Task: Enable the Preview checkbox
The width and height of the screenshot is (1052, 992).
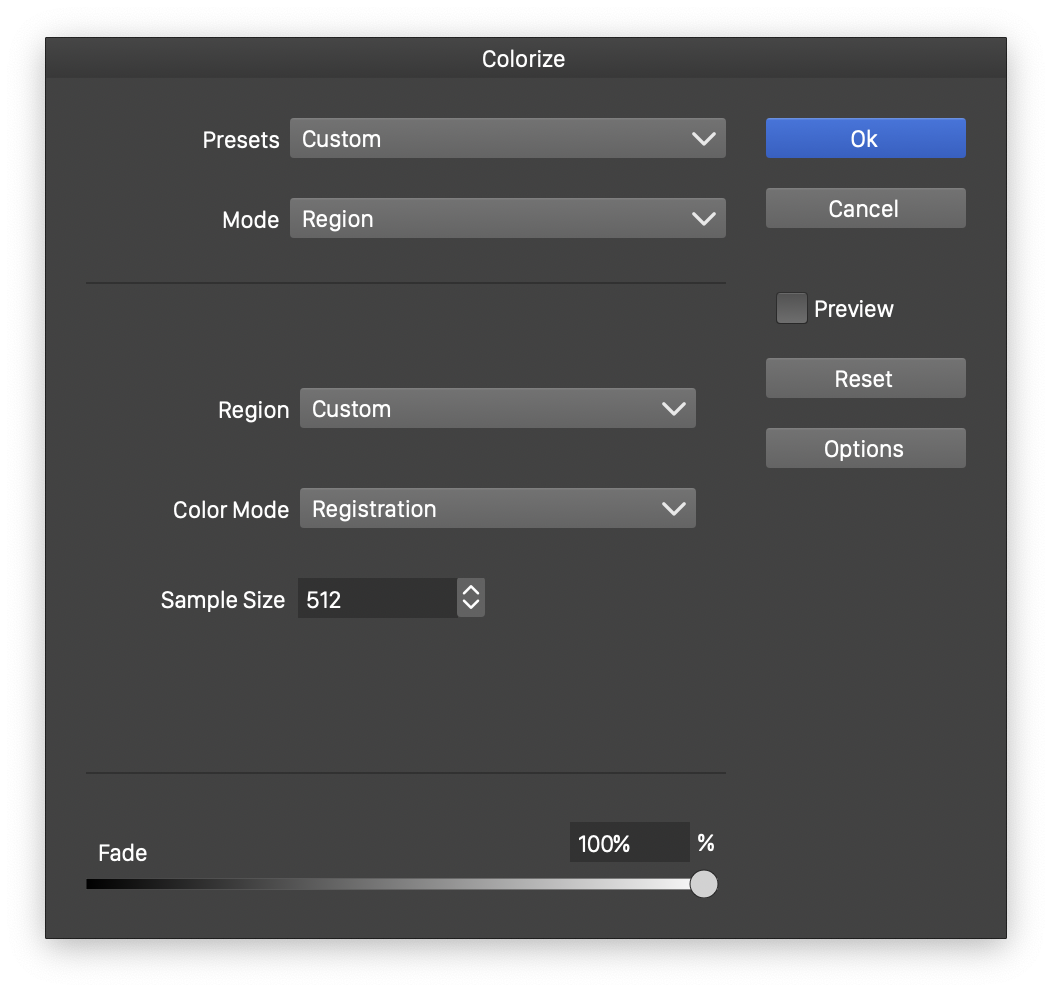Action: pos(791,309)
